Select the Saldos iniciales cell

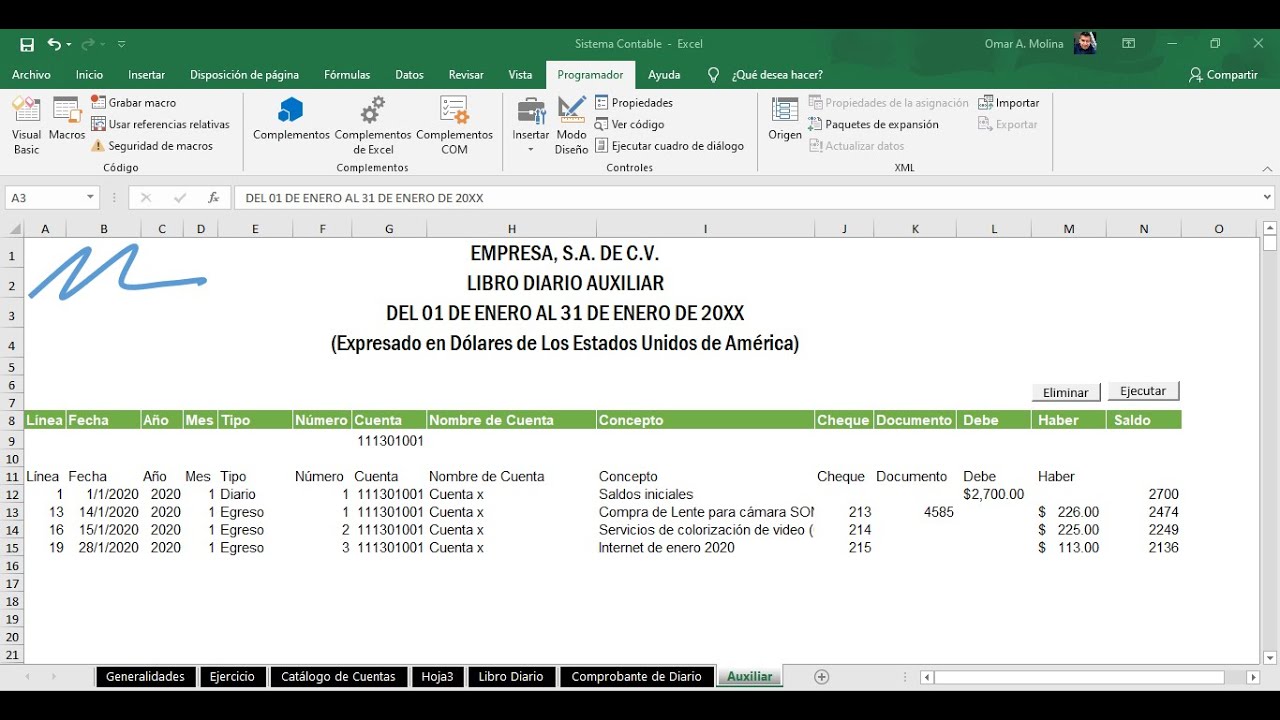pos(705,494)
